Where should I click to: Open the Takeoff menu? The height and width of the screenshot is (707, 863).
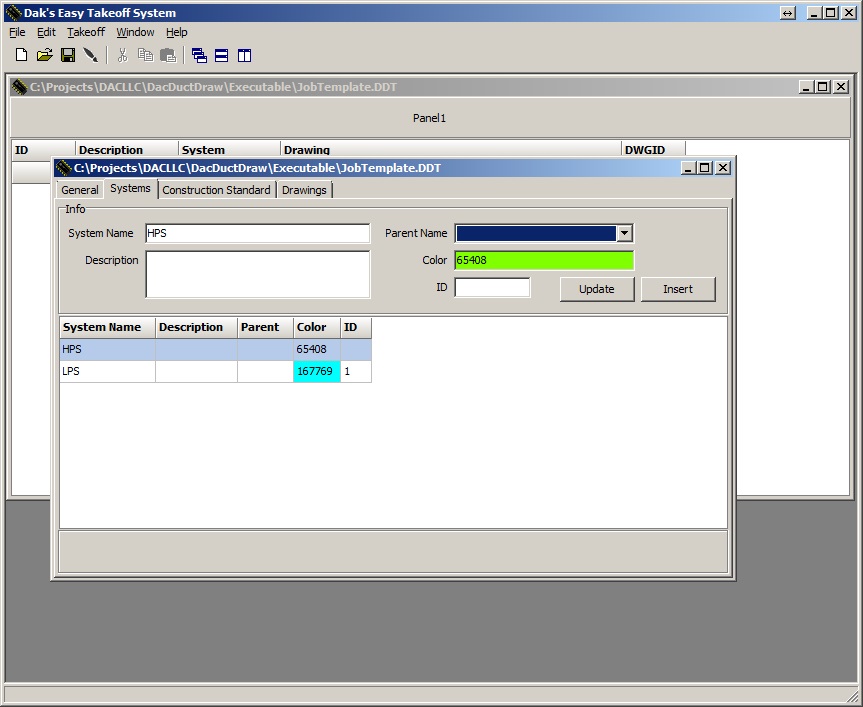coord(86,32)
